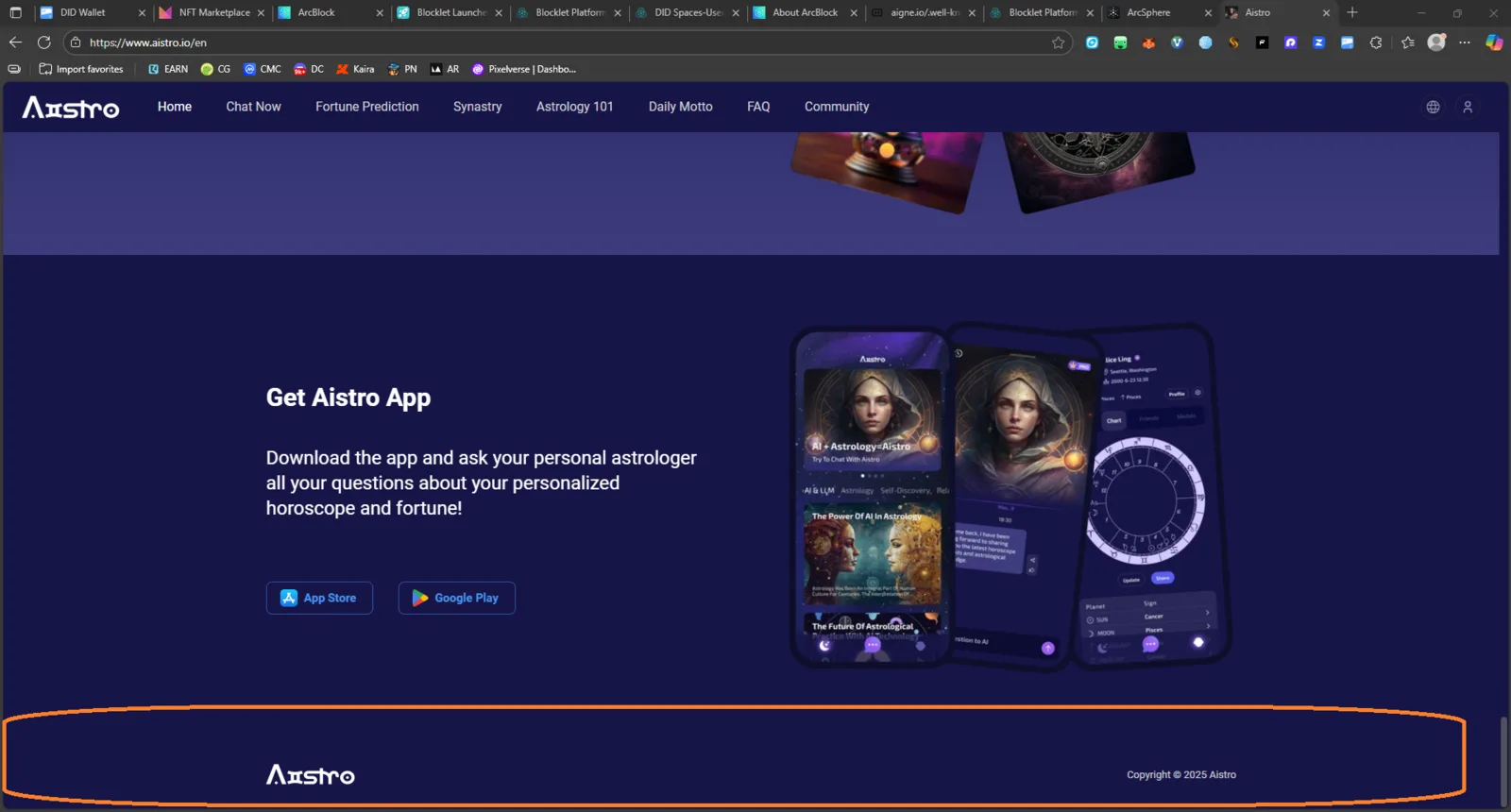Open the tab actions menu icon
1511x812 pixels.
15,12
